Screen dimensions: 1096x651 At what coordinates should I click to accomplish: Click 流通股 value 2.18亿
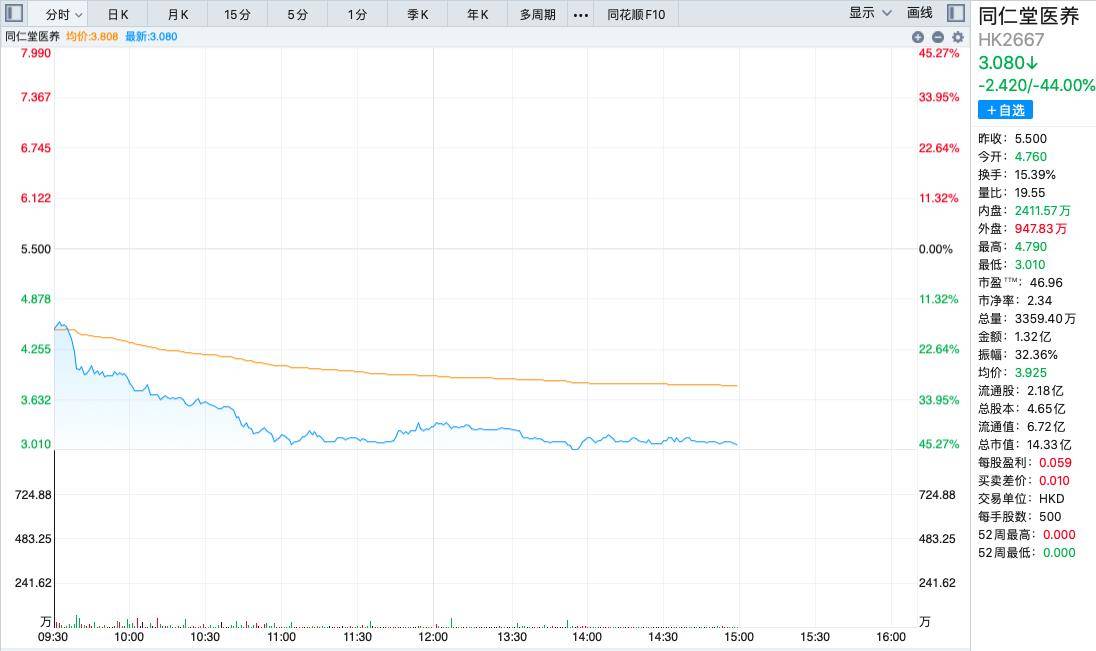(x=1045, y=391)
